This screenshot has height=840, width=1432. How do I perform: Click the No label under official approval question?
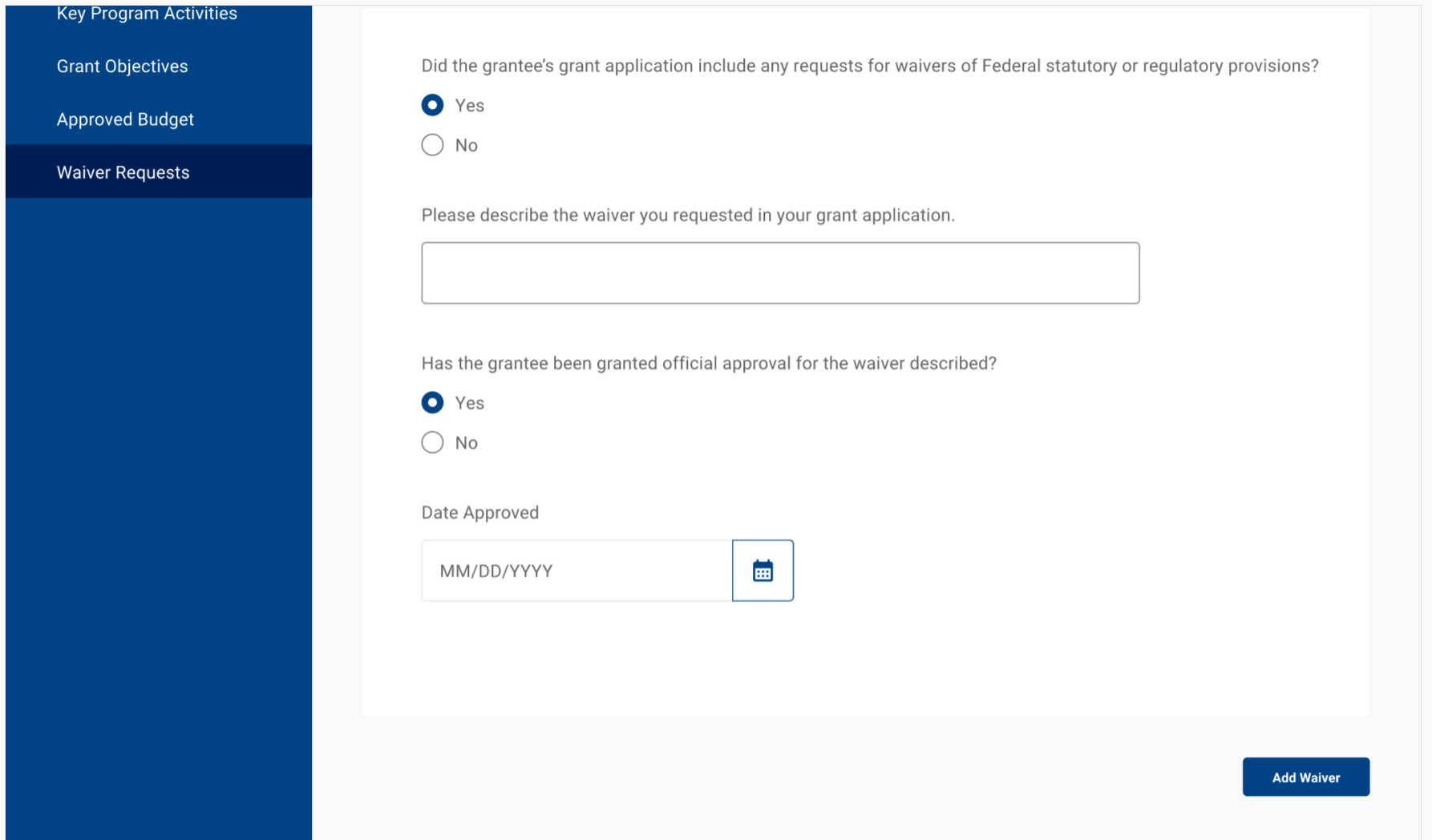467,443
